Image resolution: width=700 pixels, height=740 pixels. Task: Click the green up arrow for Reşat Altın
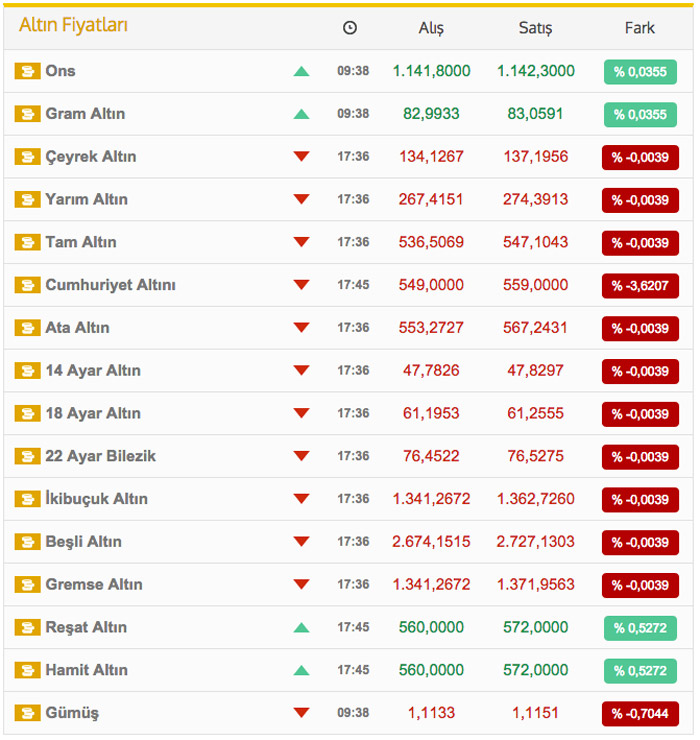301,627
